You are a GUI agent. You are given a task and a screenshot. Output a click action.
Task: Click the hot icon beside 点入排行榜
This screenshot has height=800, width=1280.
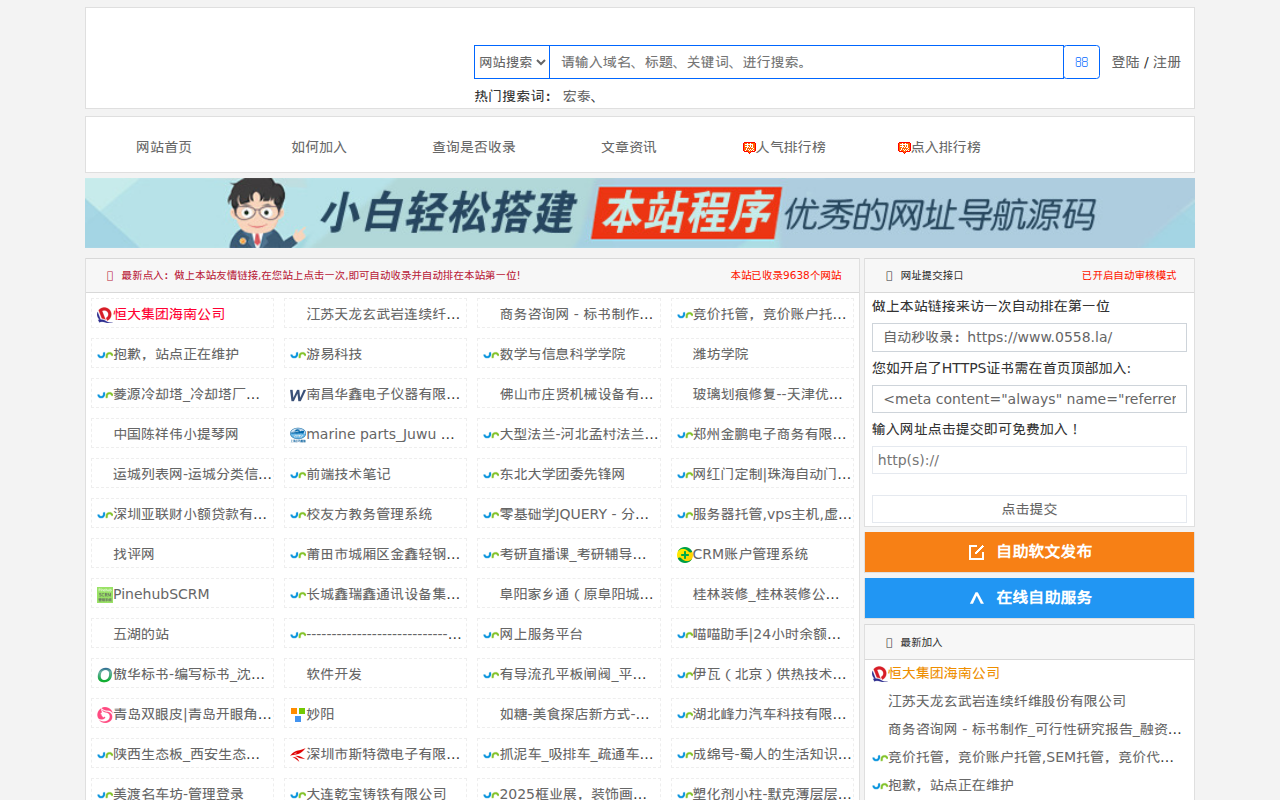904,148
